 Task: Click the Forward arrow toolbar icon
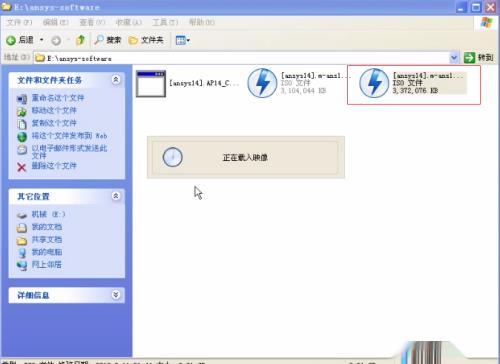(x=56, y=40)
